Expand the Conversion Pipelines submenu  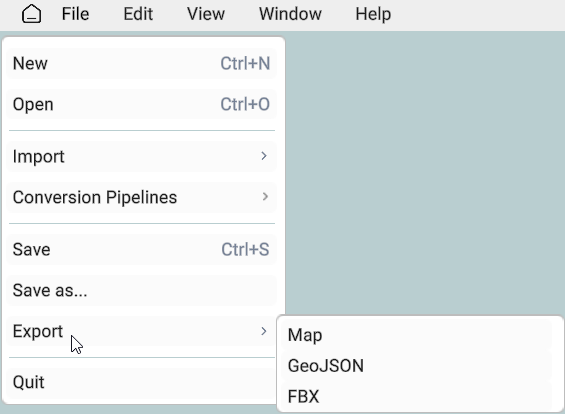coord(142,197)
